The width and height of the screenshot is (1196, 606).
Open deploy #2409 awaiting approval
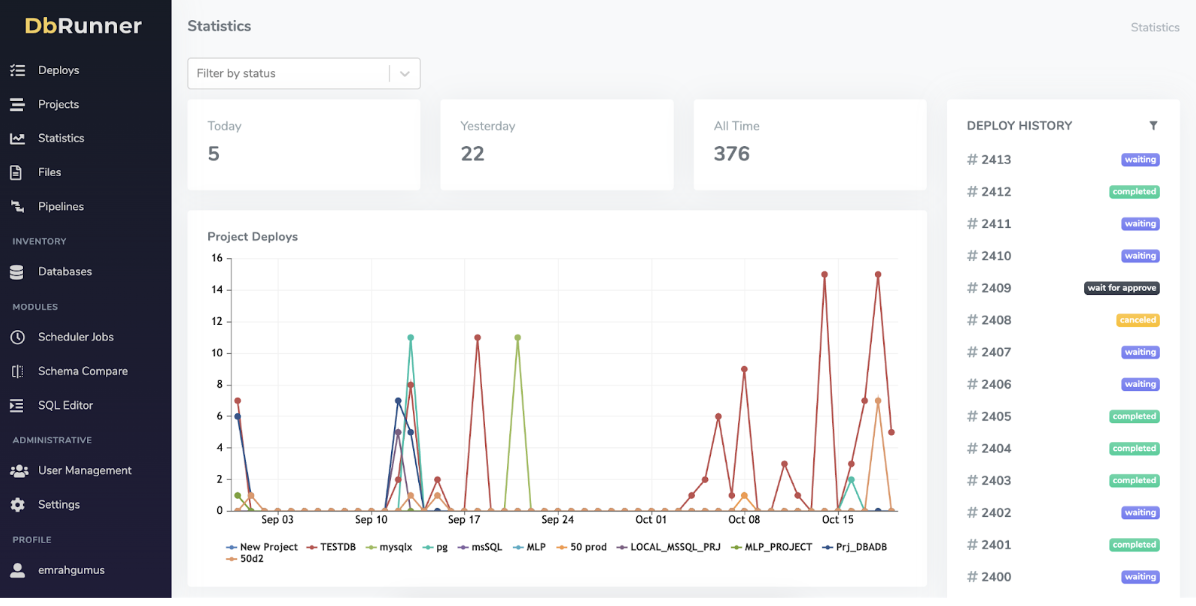click(996, 288)
